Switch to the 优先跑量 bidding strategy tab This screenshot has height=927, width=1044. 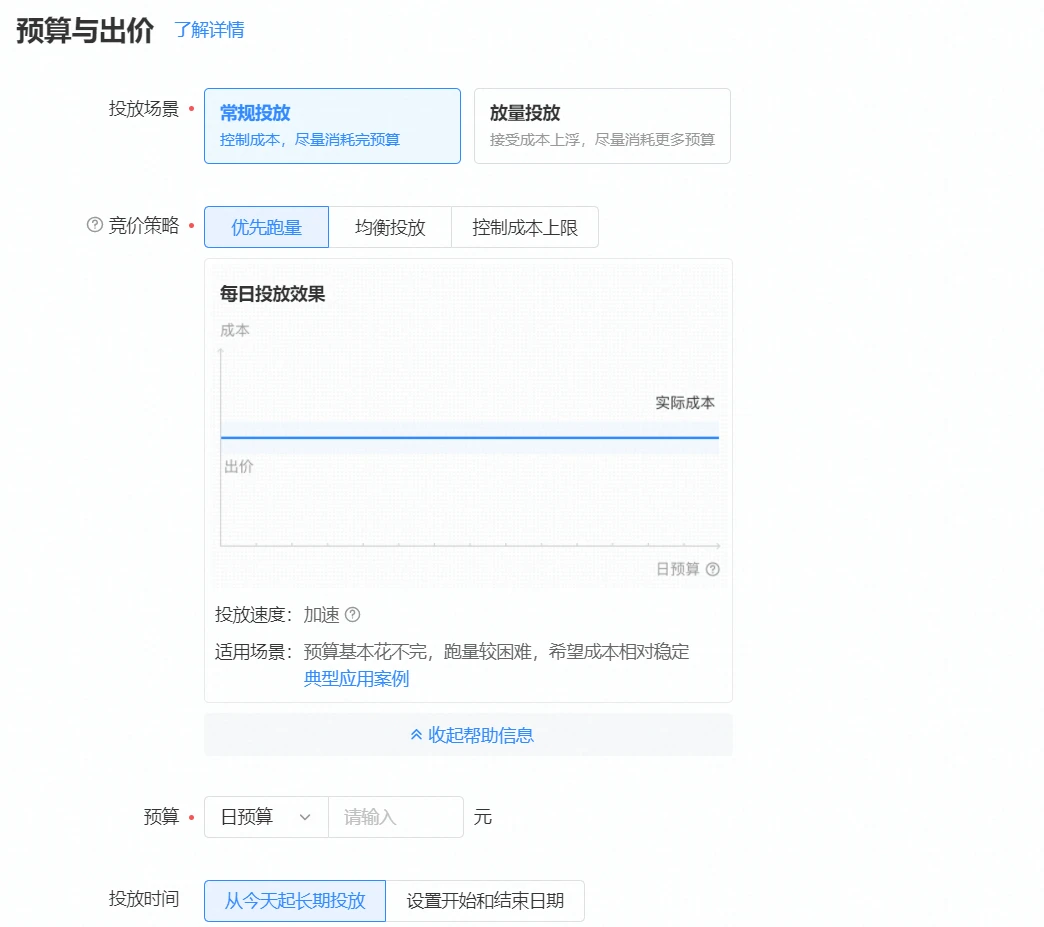[266, 227]
